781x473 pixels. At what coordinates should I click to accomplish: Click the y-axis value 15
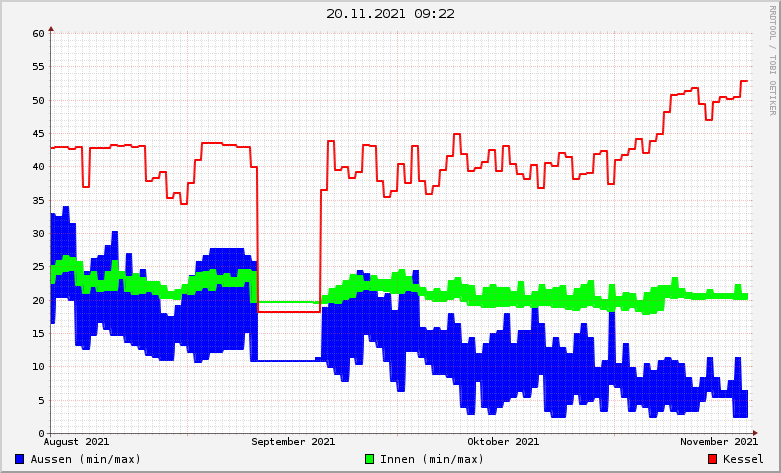coord(38,334)
